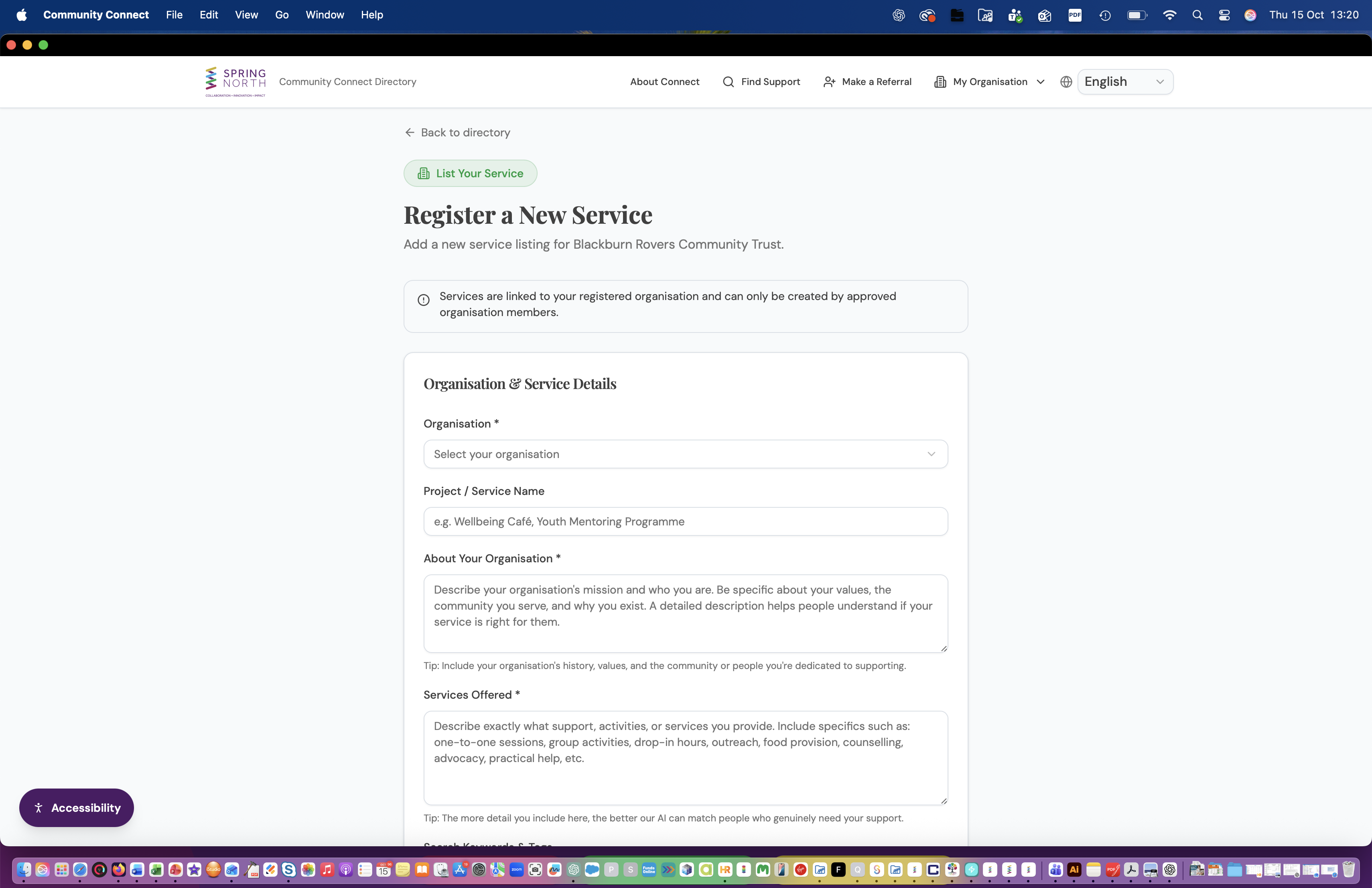The height and width of the screenshot is (888, 1372).
Task: Click the About Connect link
Action: pyautogui.click(x=665, y=82)
